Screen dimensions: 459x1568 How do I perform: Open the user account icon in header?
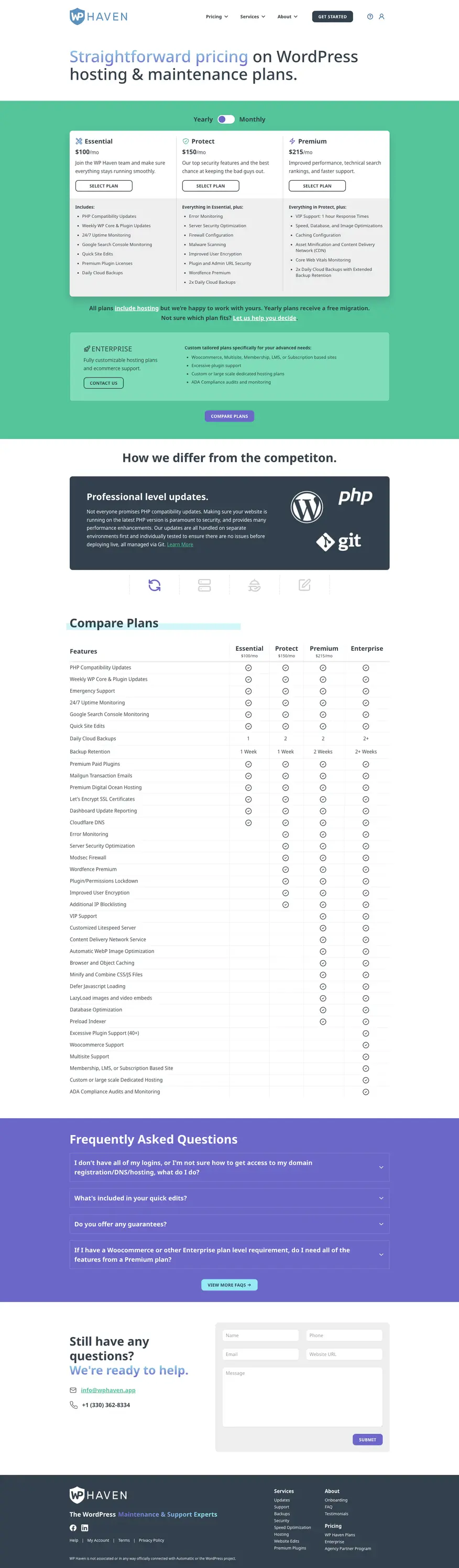381,17
